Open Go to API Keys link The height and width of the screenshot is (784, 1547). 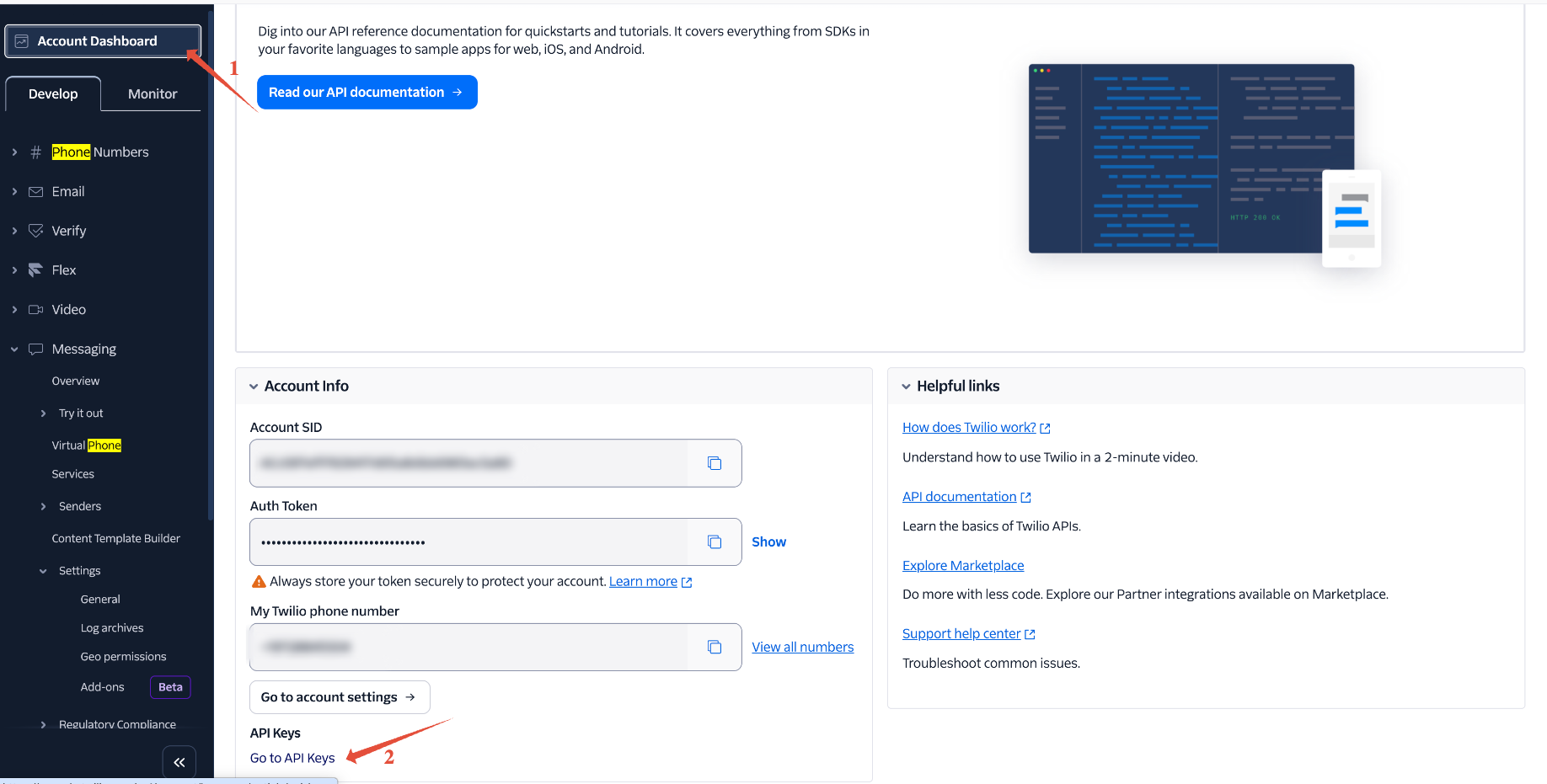click(x=292, y=759)
